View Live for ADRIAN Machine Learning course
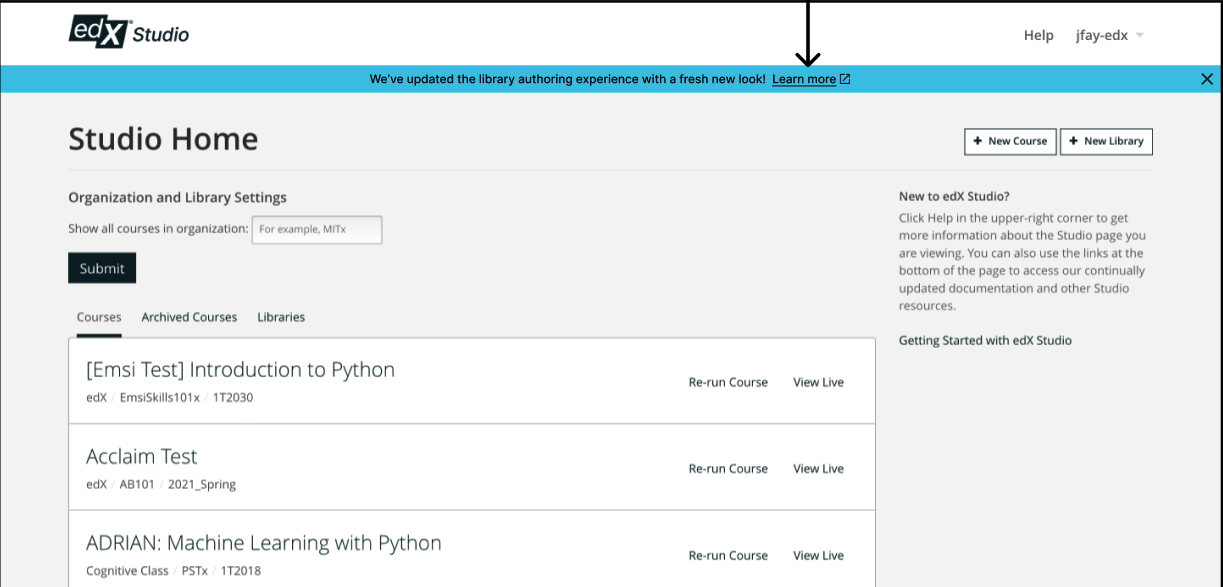1223x587 pixels. [818, 556]
